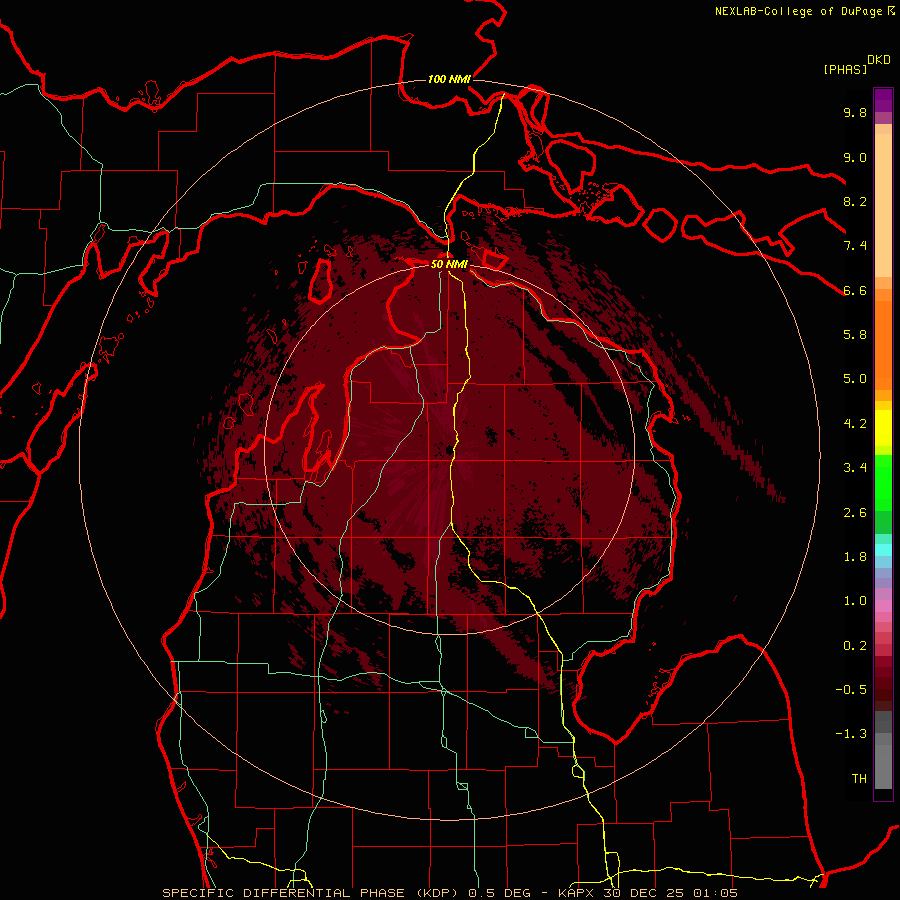The image size is (900, 900).
Task: Select the 9.8 scale value
Action: [x=855, y=112]
